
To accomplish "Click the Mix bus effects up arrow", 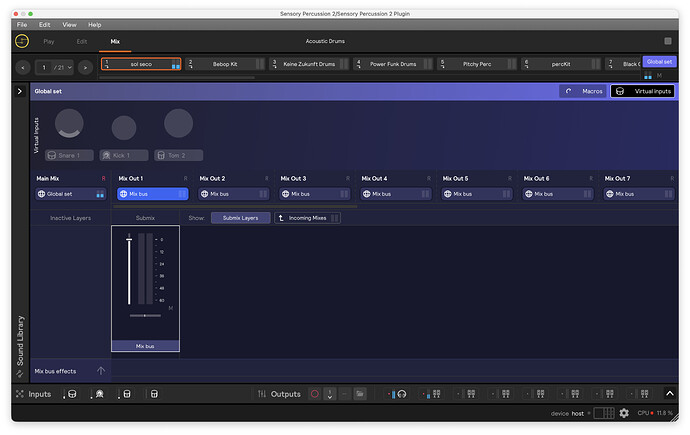I will 101,371.
